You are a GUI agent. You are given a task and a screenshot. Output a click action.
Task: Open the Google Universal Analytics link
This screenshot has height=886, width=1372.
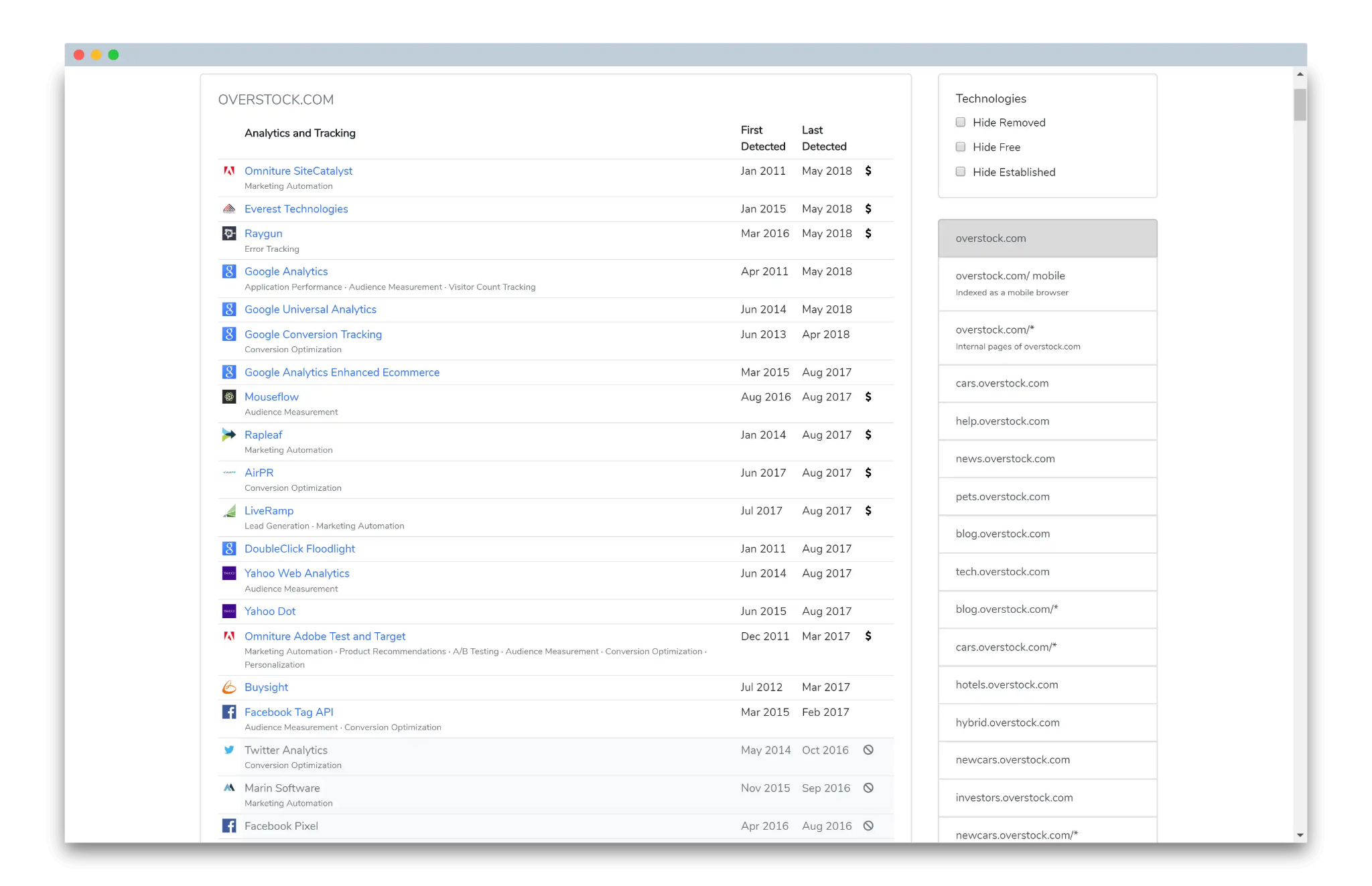pyautogui.click(x=310, y=309)
